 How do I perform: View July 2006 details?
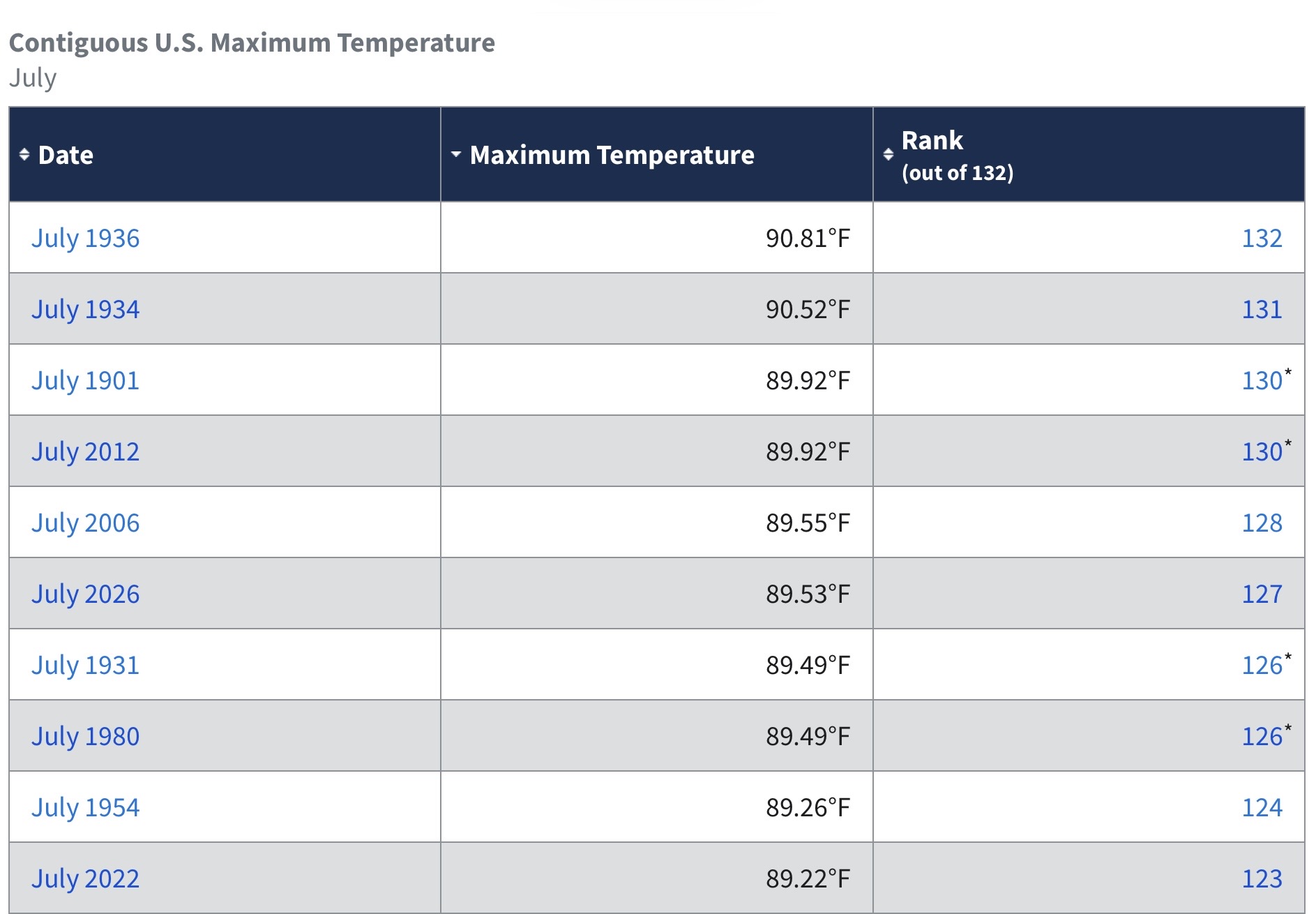85,523
